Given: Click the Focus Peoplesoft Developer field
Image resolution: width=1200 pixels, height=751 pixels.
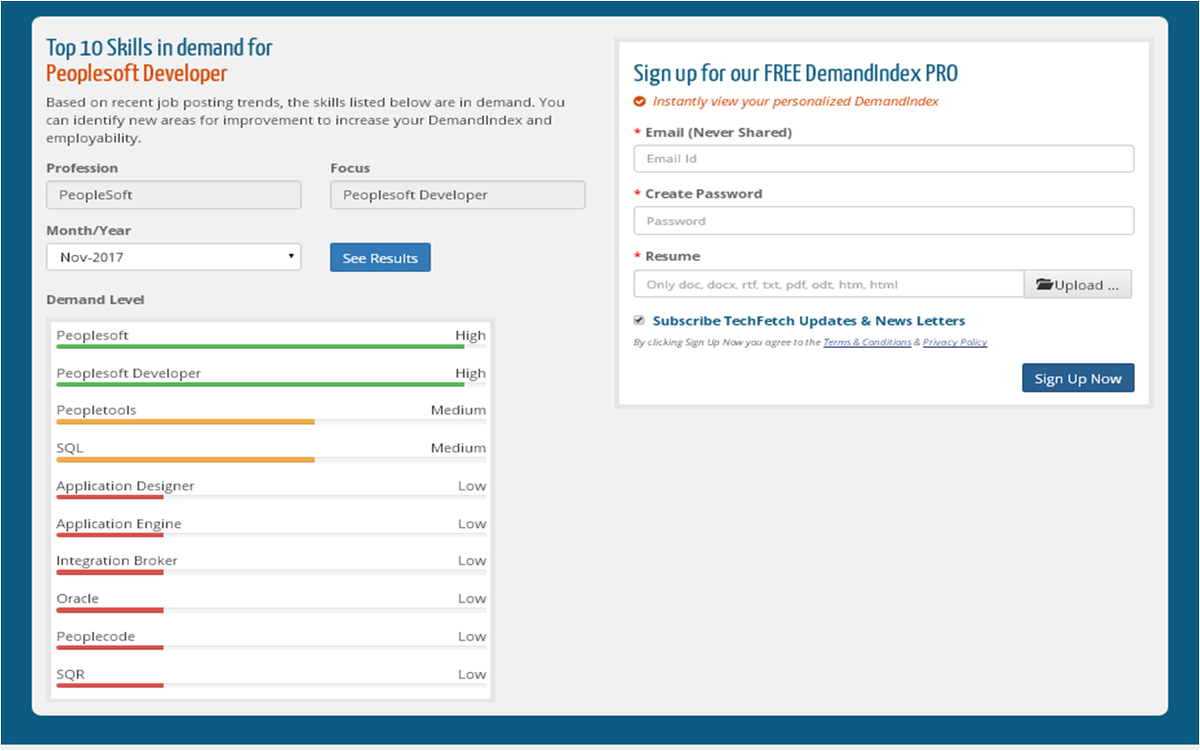Looking at the screenshot, I should coord(458,195).
